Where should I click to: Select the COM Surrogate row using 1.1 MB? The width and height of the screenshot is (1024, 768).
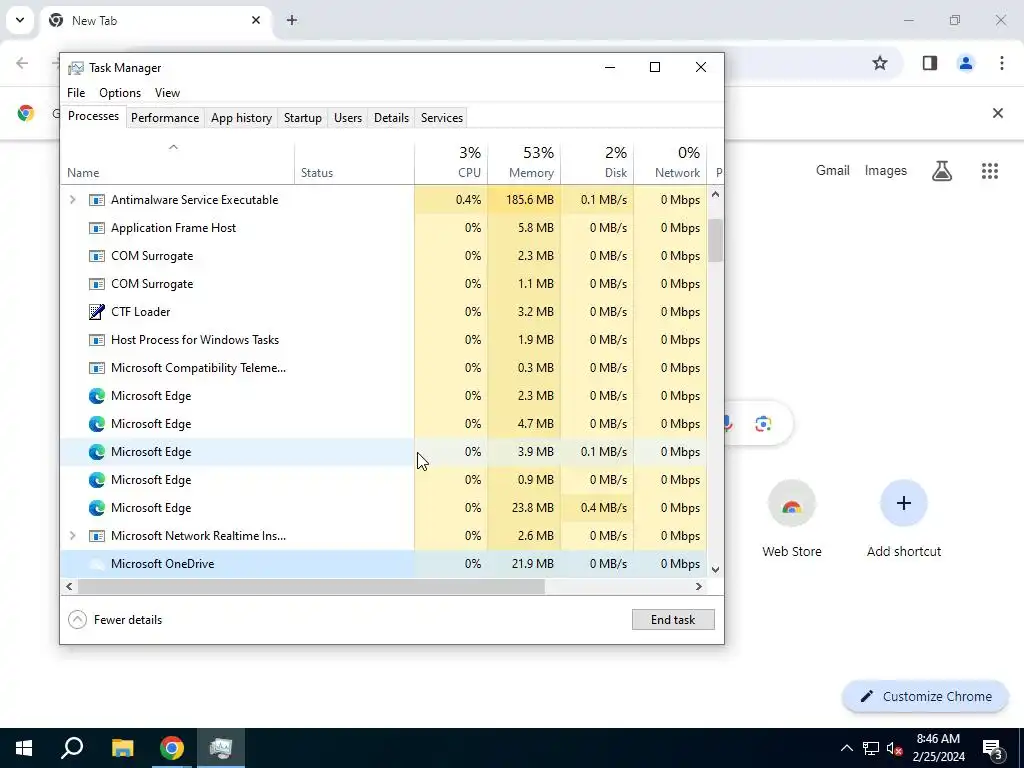point(383,283)
